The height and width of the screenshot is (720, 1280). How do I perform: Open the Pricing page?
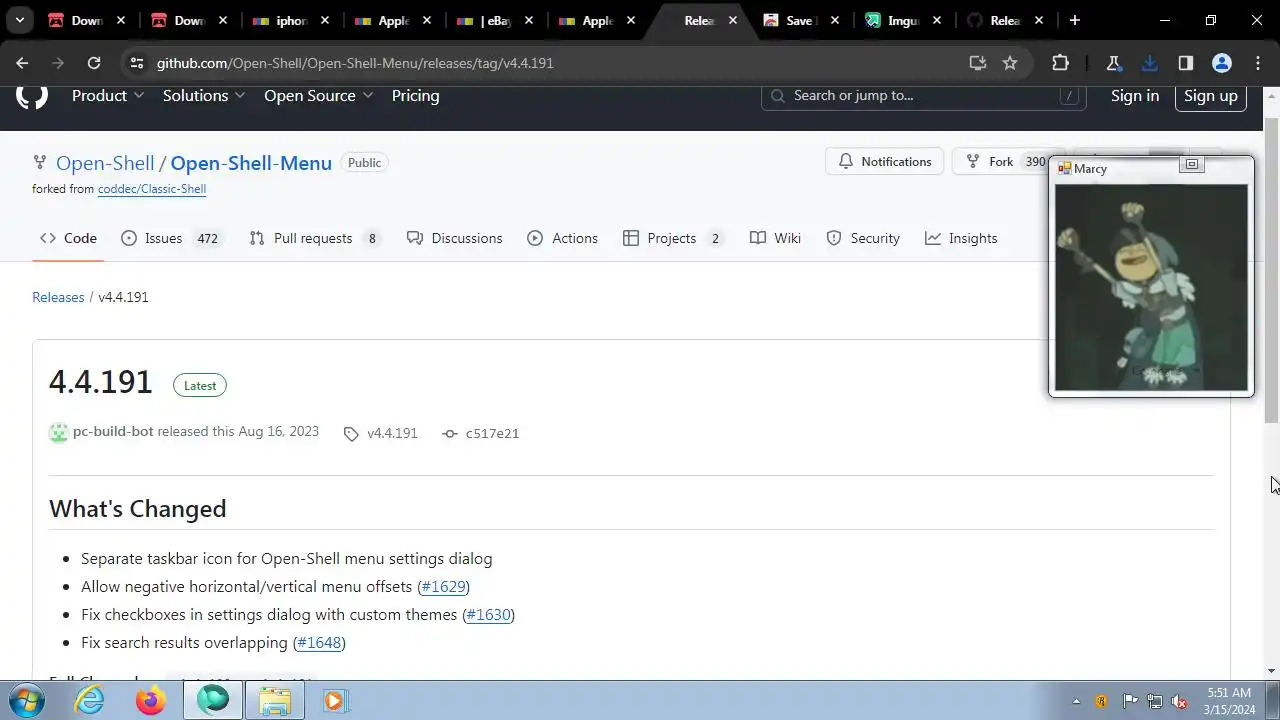[415, 96]
